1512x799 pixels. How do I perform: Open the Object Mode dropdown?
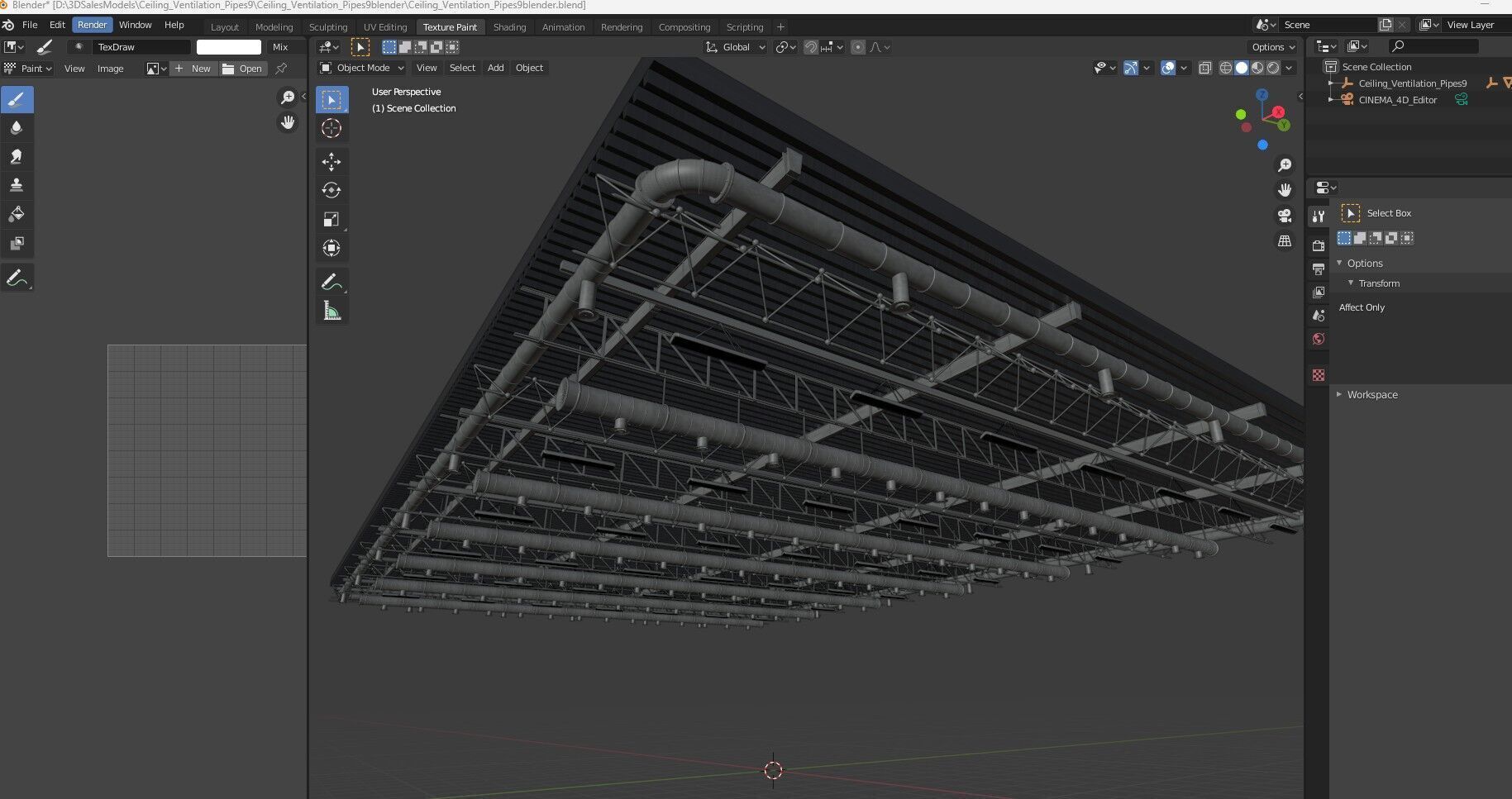pos(362,68)
